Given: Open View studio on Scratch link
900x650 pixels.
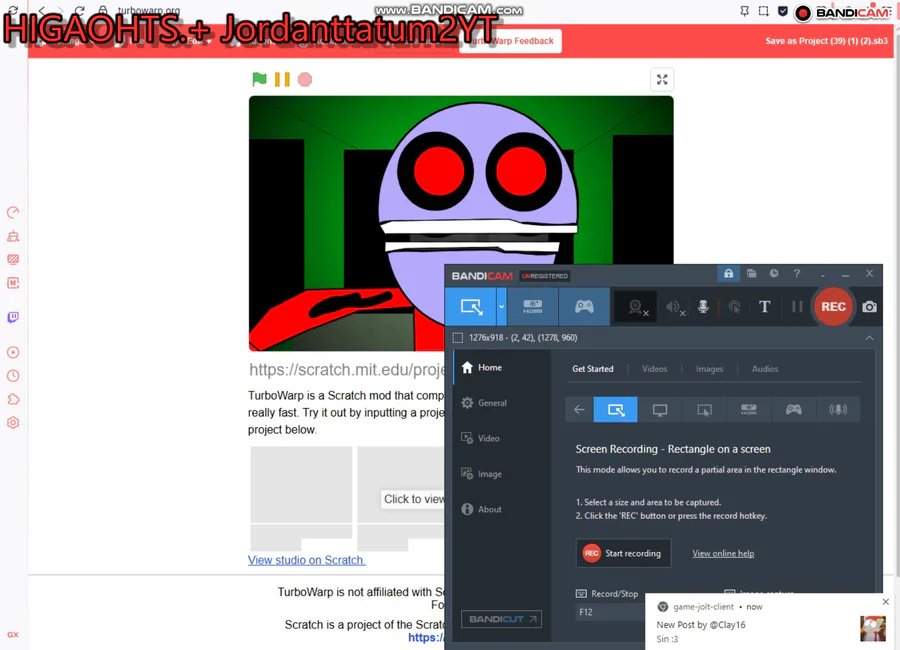Looking at the screenshot, I should [307, 560].
